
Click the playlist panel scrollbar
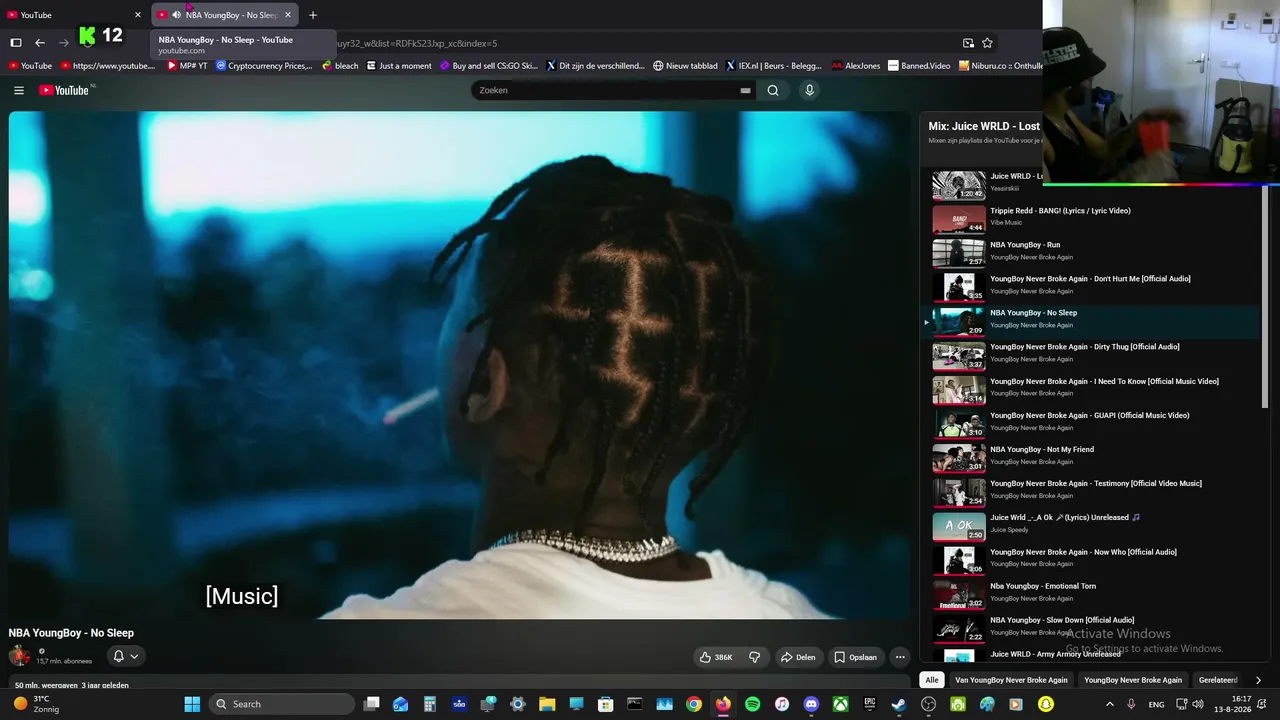(x=1265, y=296)
